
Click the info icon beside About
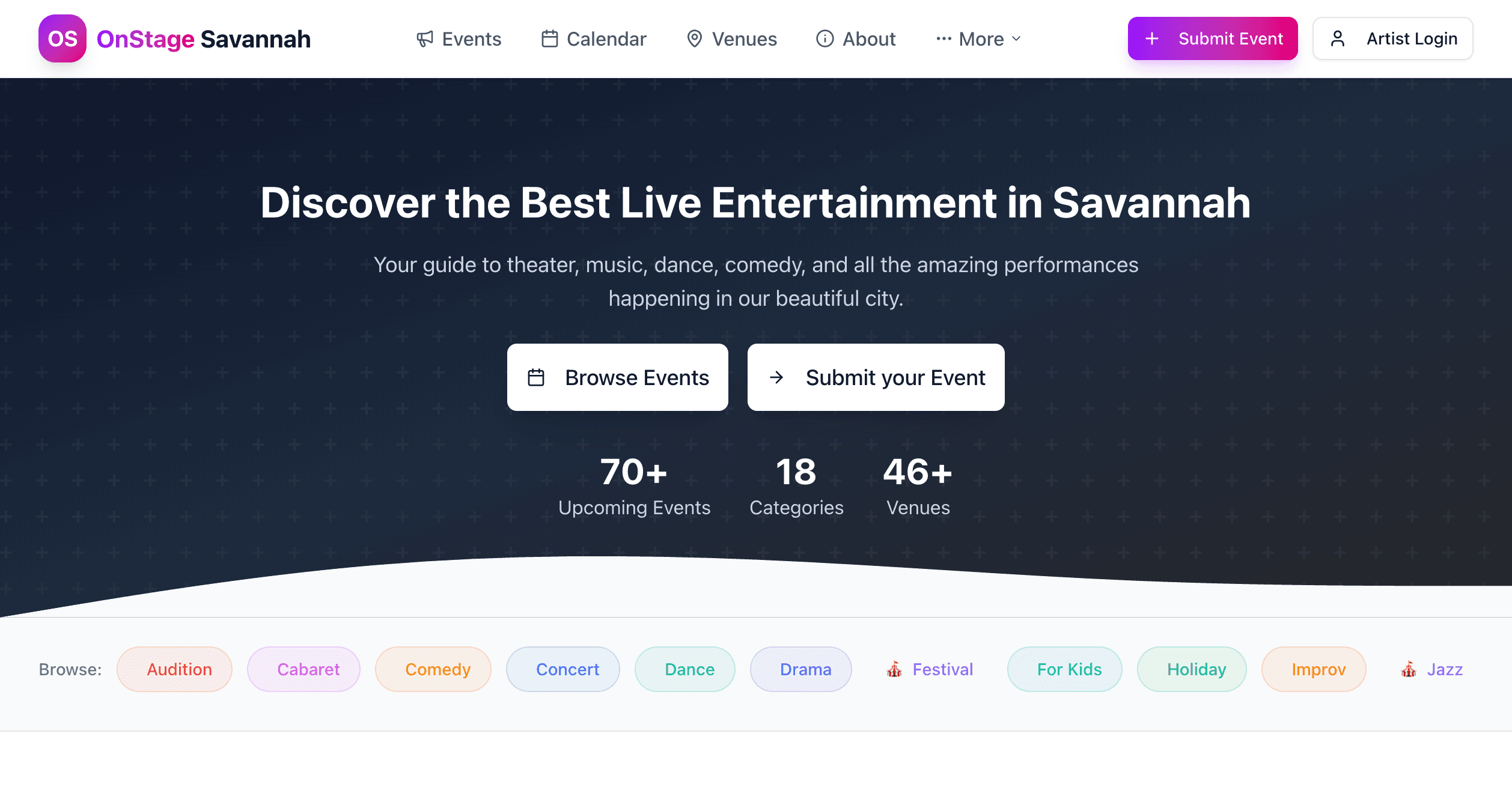[825, 38]
